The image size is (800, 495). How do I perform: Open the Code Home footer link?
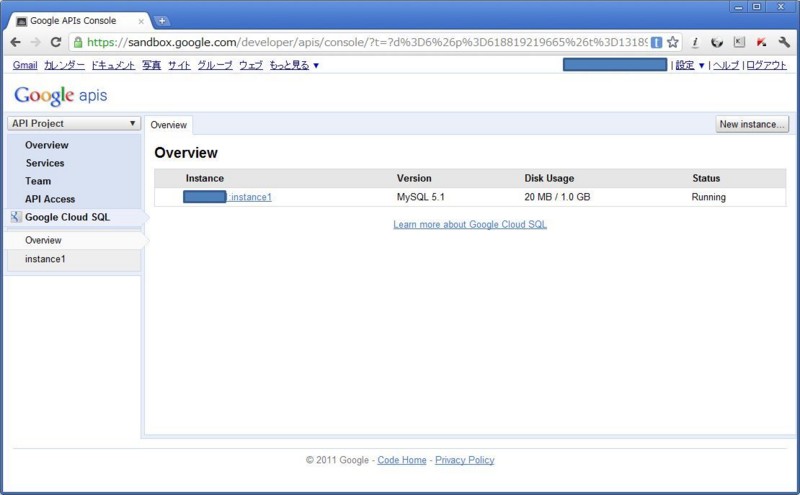point(402,460)
